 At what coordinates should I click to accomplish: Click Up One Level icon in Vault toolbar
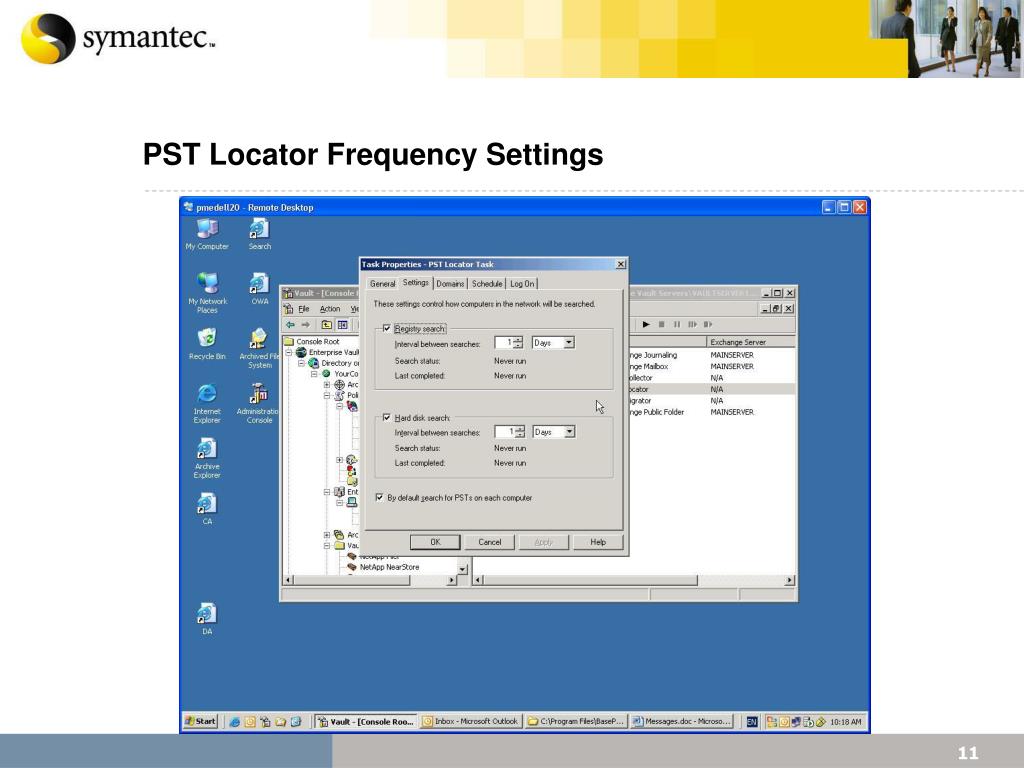(x=327, y=325)
